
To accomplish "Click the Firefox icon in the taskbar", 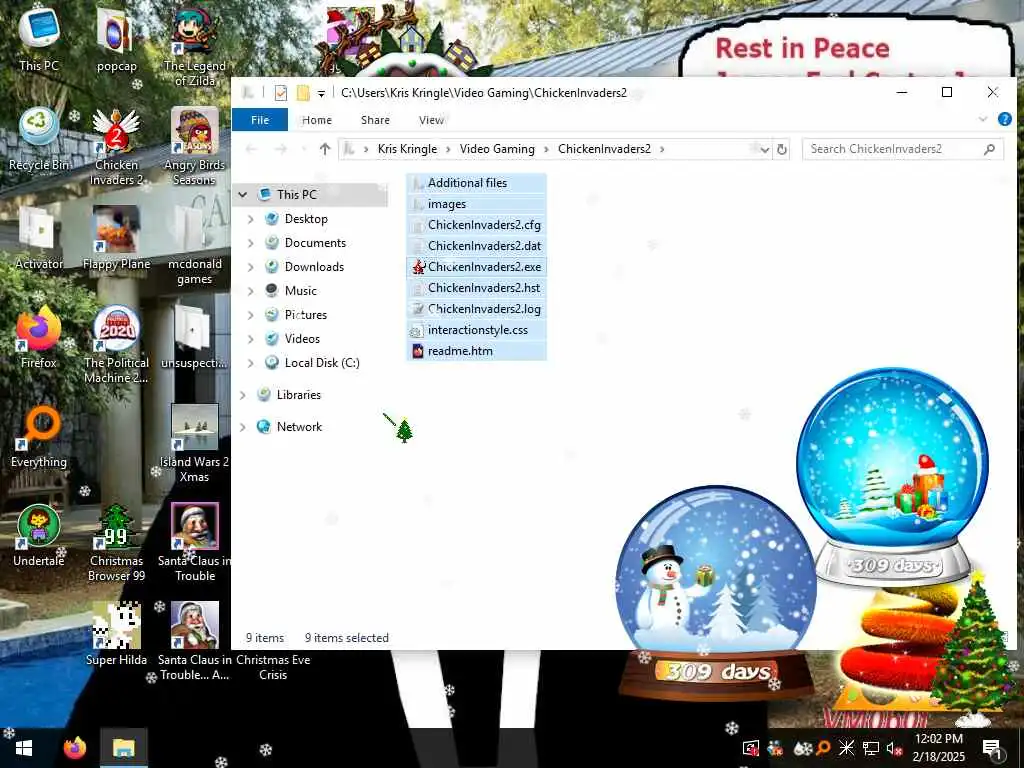I will click(x=75, y=748).
